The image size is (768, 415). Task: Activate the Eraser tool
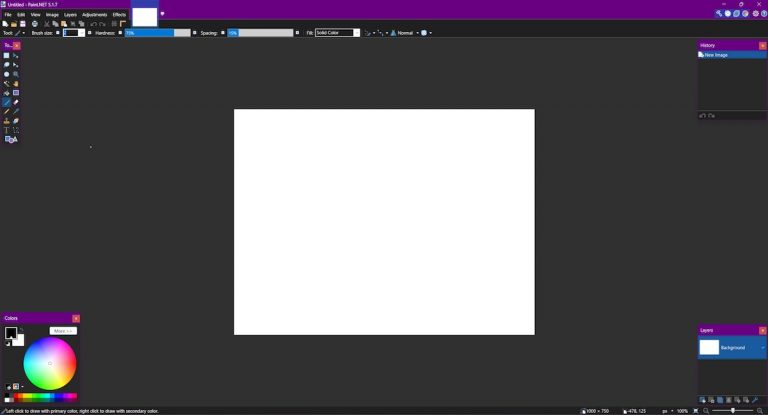coord(16,102)
